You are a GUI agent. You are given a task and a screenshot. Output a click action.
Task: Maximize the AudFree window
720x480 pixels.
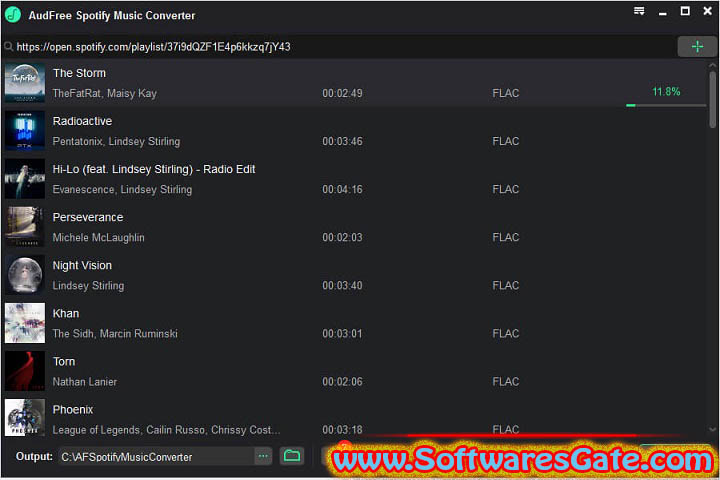point(685,11)
